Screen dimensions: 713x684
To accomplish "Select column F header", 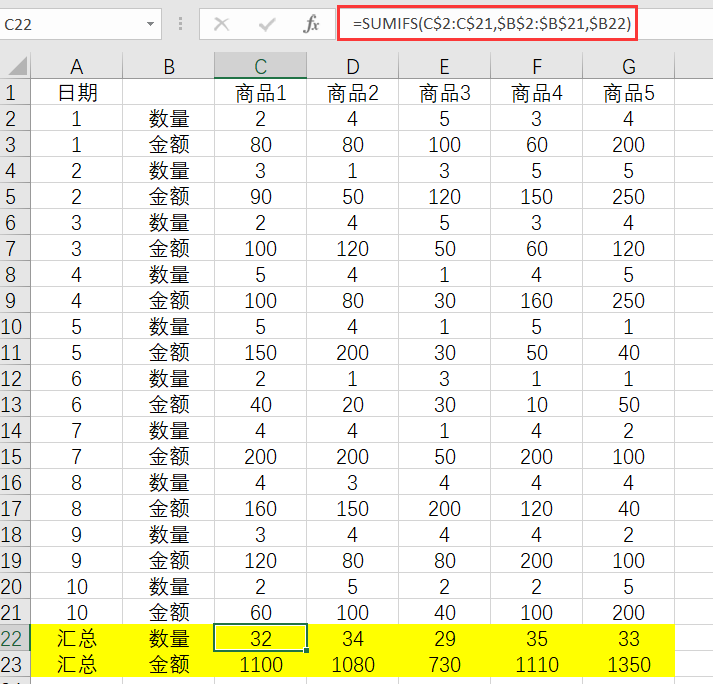I will click(x=537, y=66).
